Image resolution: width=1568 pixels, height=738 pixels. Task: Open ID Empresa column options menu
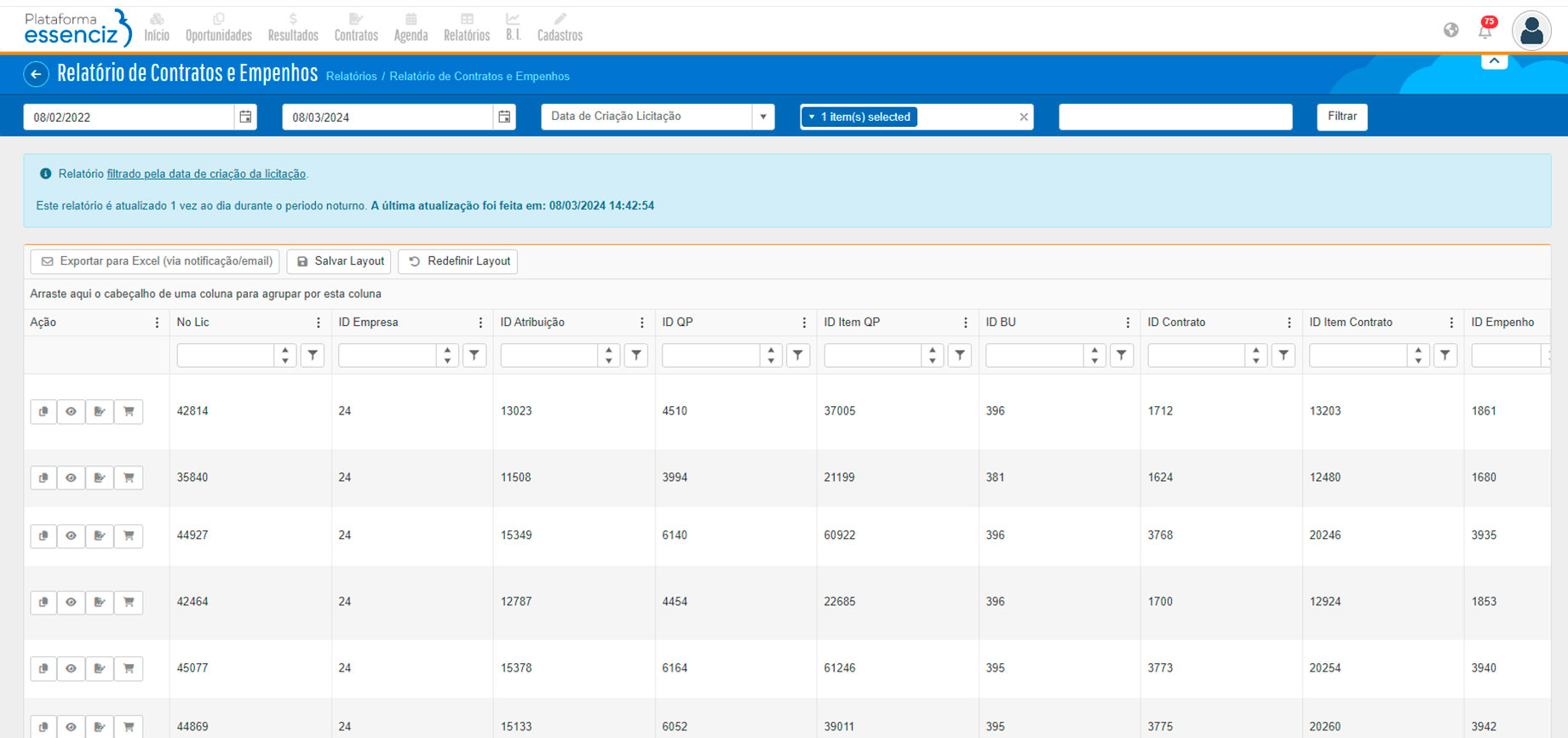(480, 323)
